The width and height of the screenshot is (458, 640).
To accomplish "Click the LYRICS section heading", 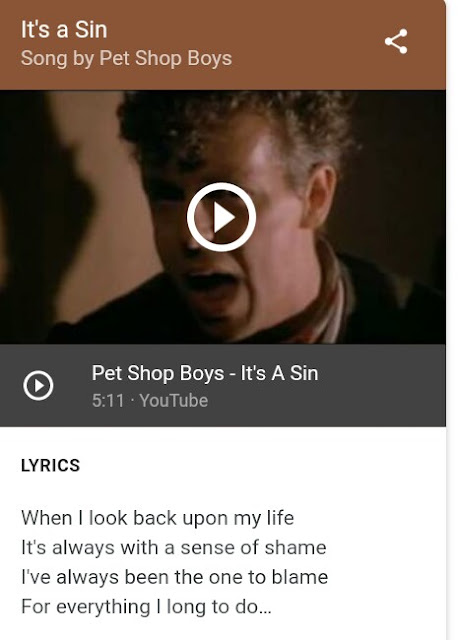I will point(50,465).
